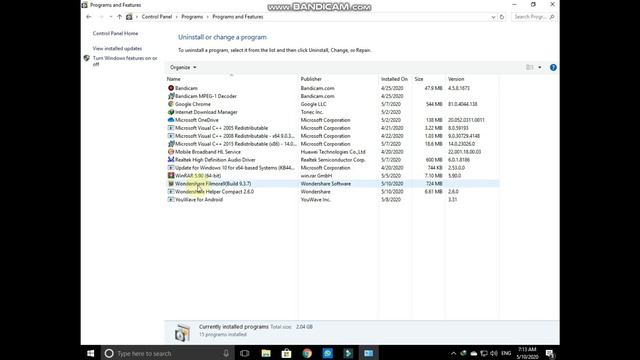Select Update for Windows 10 row
The image size is (640, 360).
tap(333, 168)
